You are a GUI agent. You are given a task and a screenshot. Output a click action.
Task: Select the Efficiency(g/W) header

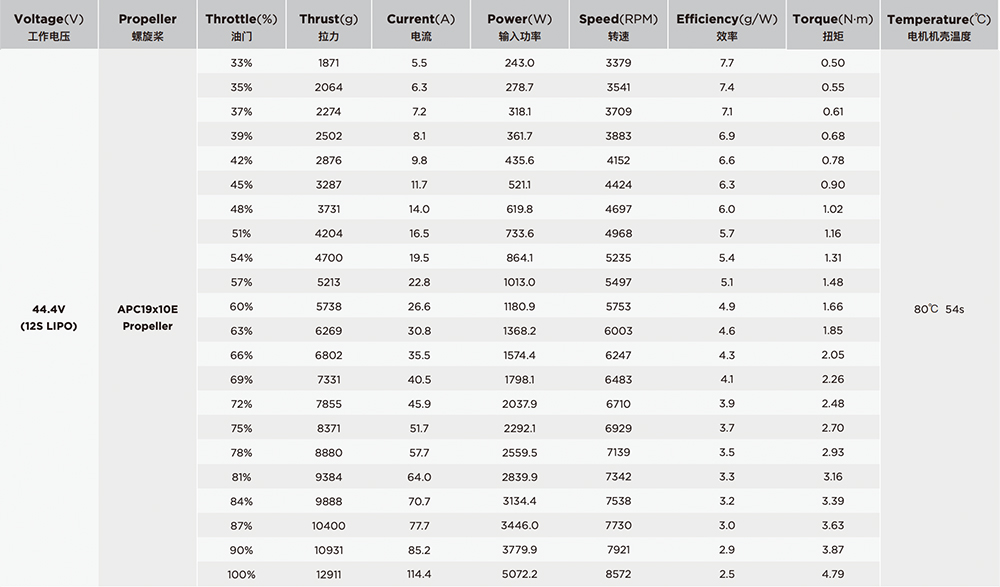coord(726,26)
